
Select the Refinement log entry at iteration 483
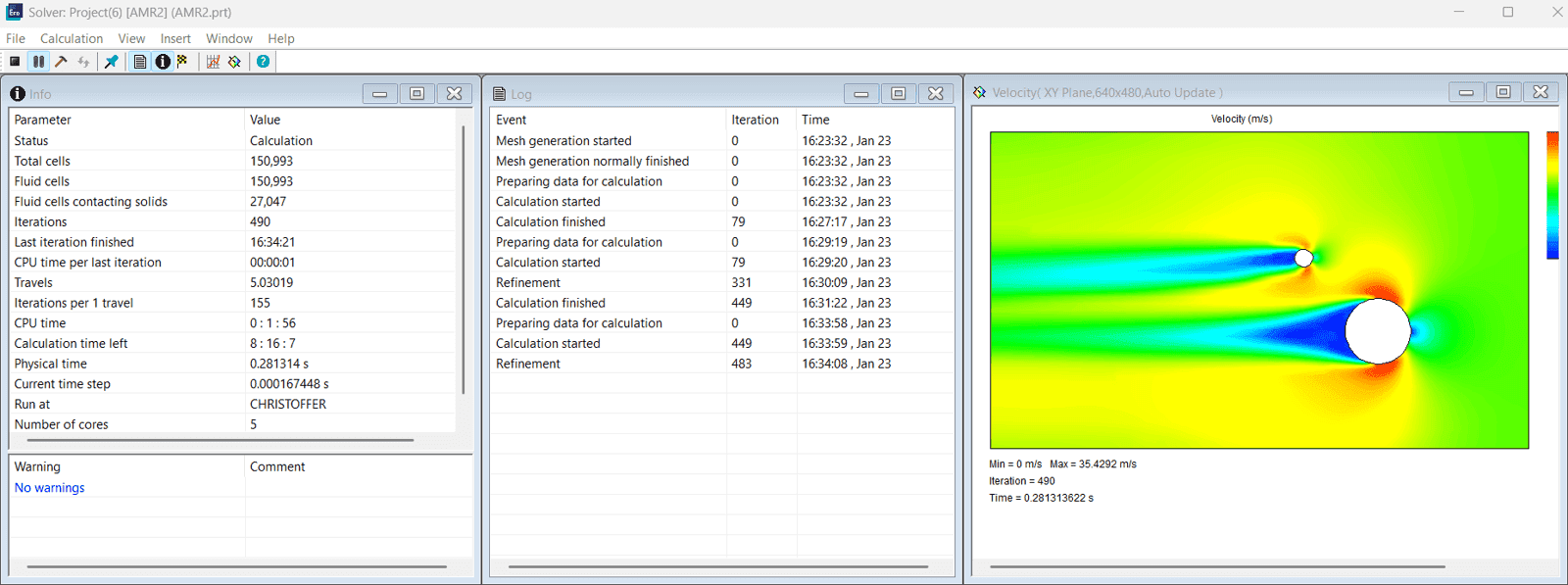click(722, 364)
